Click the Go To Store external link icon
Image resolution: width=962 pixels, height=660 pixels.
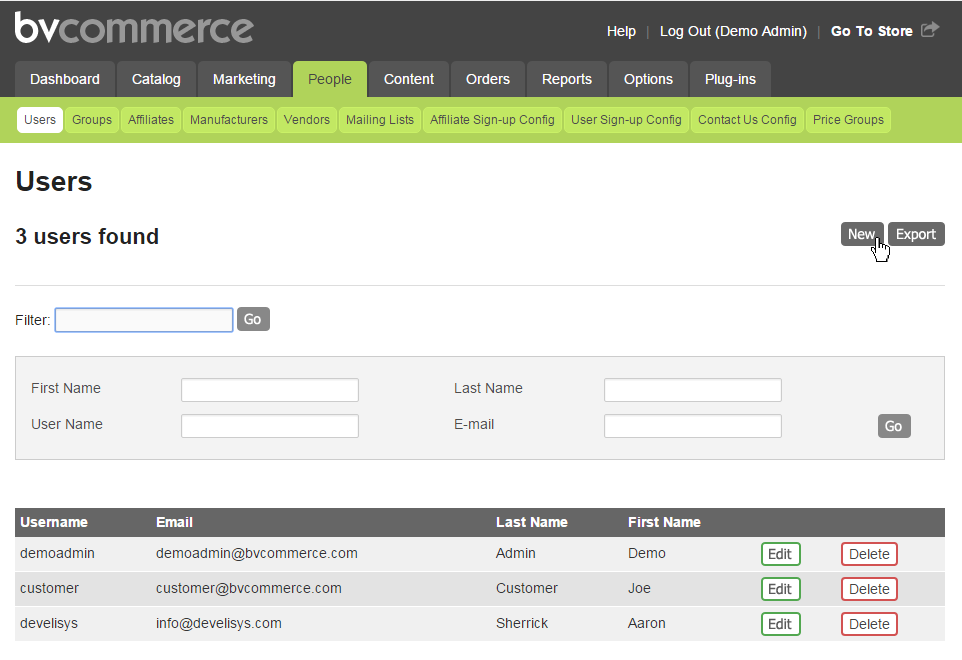coord(936,30)
